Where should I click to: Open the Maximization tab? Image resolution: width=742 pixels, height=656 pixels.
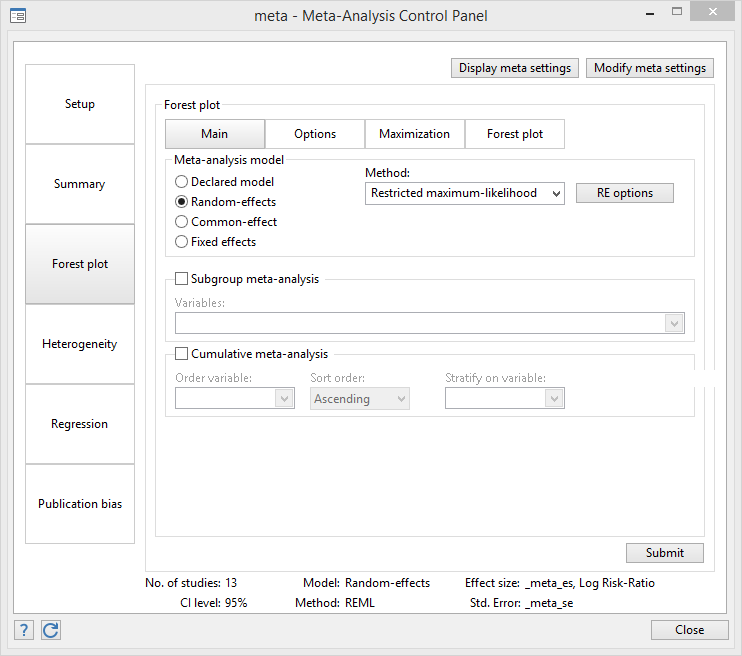[414, 134]
